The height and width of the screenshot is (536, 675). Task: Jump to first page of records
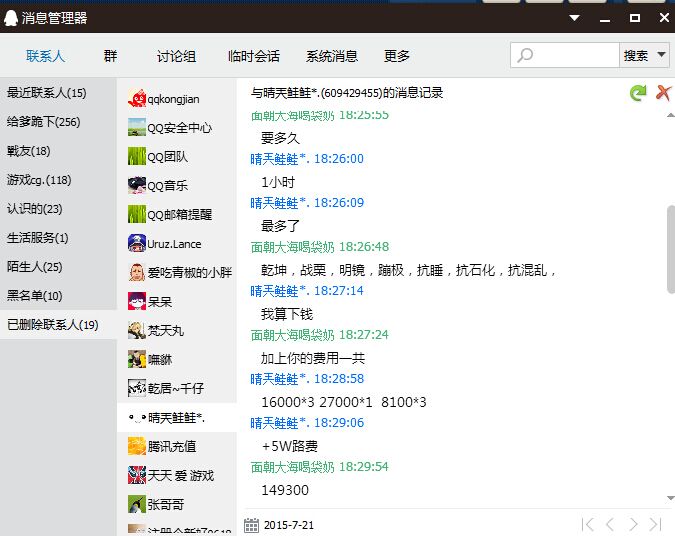[x=588, y=525]
